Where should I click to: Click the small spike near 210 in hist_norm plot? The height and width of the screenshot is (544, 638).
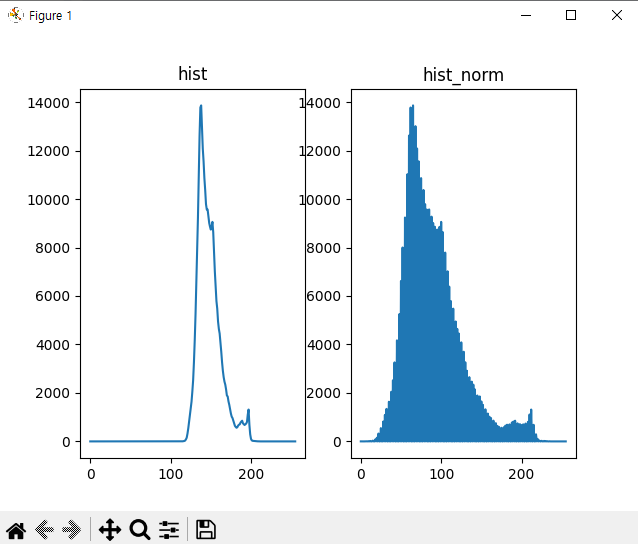tap(531, 411)
